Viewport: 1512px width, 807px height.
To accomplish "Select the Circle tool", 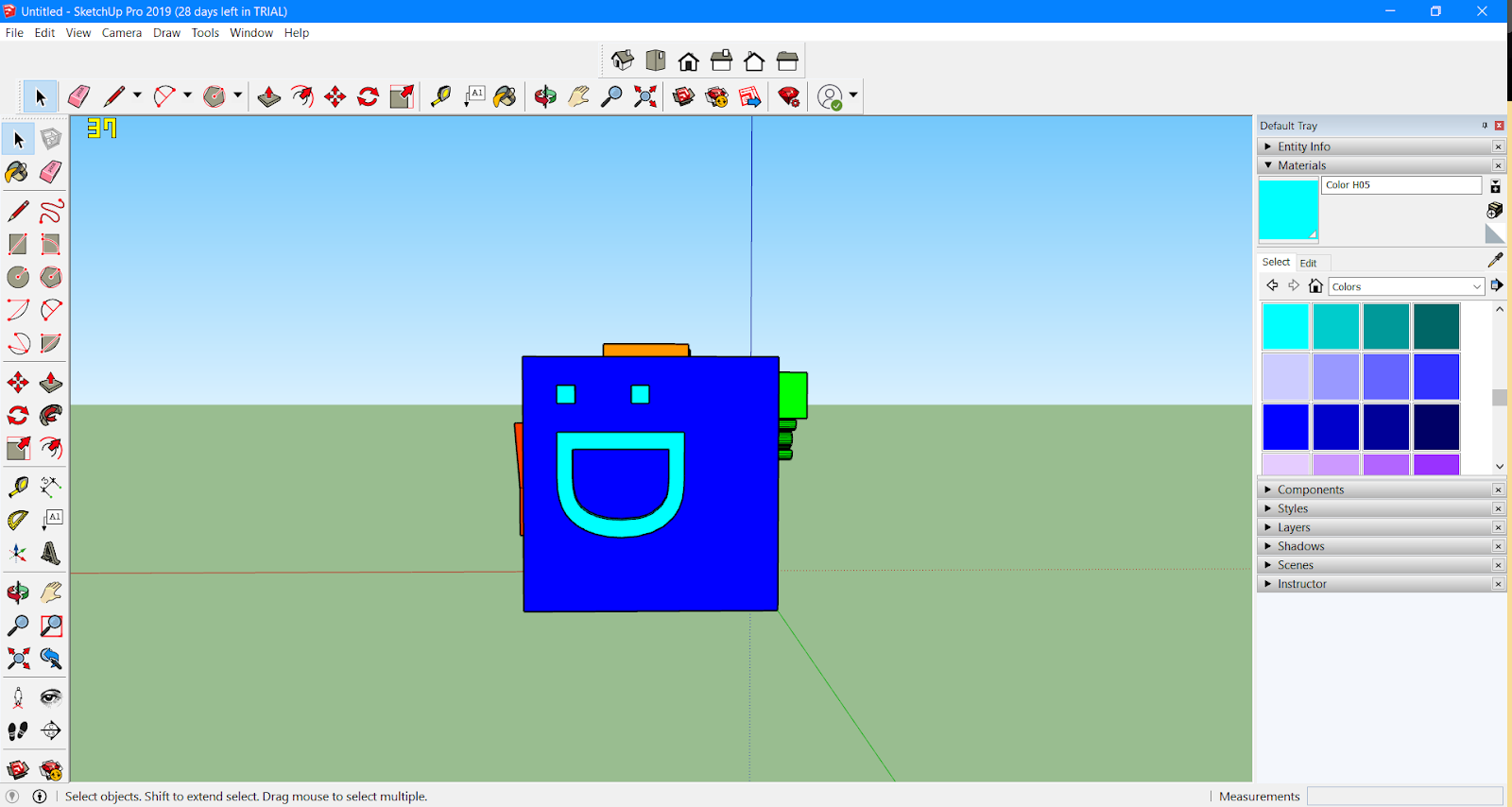I will pyautogui.click(x=18, y=277).
